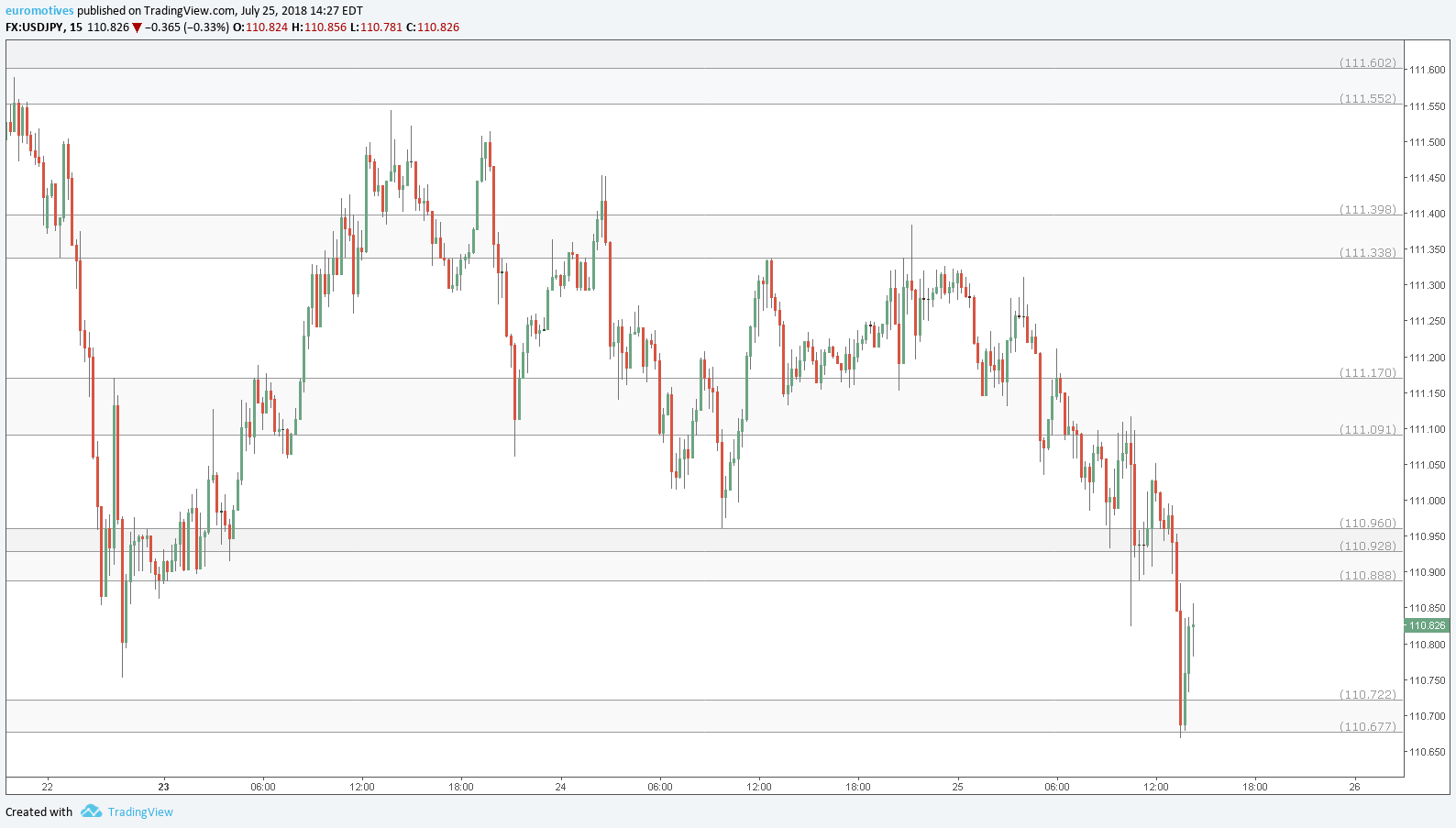Click the (110.677) level label
Screen dimensions: 1456x828
pyautogui.click(x=1368, y=726)
